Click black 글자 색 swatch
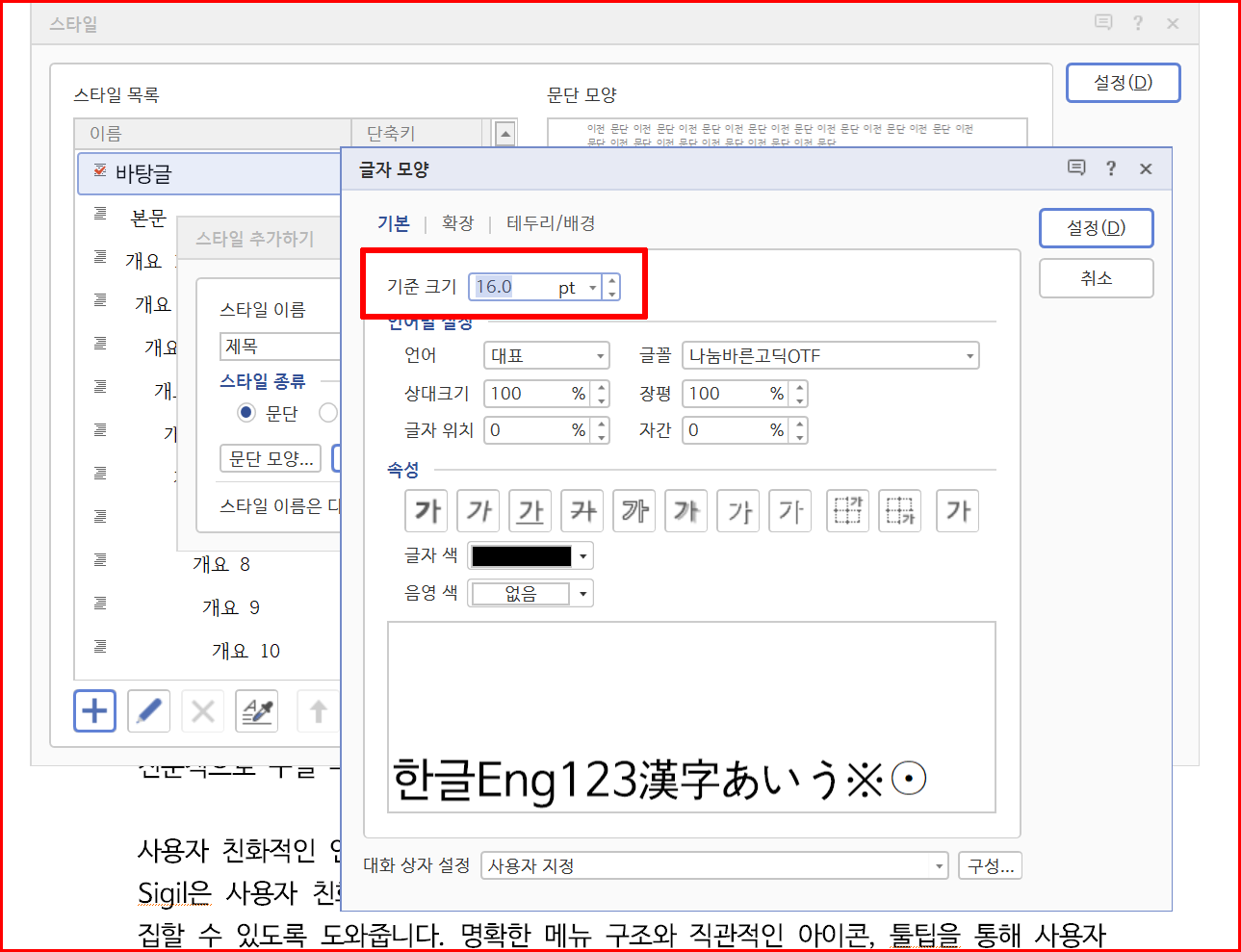1241x952 pixels. point(521,556)
